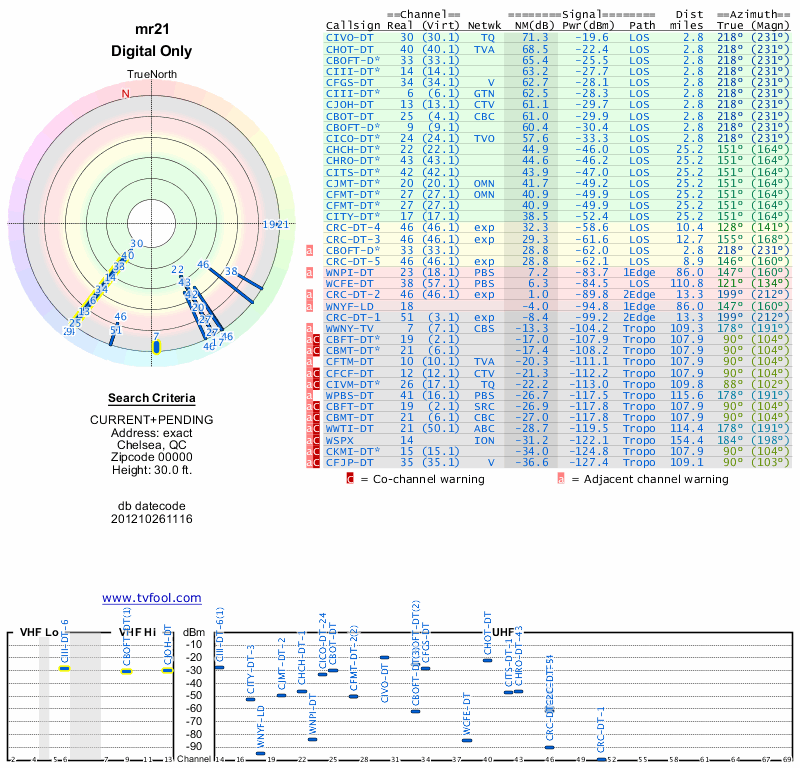Select the CIVO-DT callsign row
The width and height of the screenshot is (800, 768).
558,38
